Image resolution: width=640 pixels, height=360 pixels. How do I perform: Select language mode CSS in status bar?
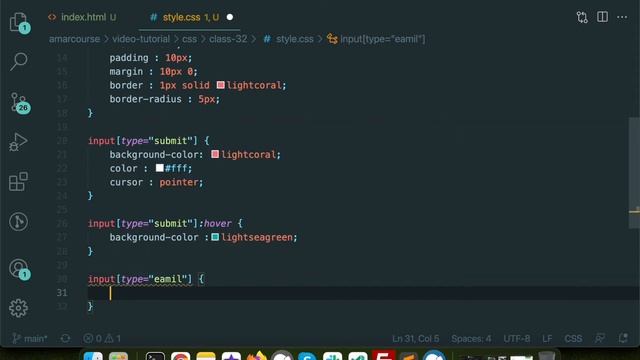[573, 338]
